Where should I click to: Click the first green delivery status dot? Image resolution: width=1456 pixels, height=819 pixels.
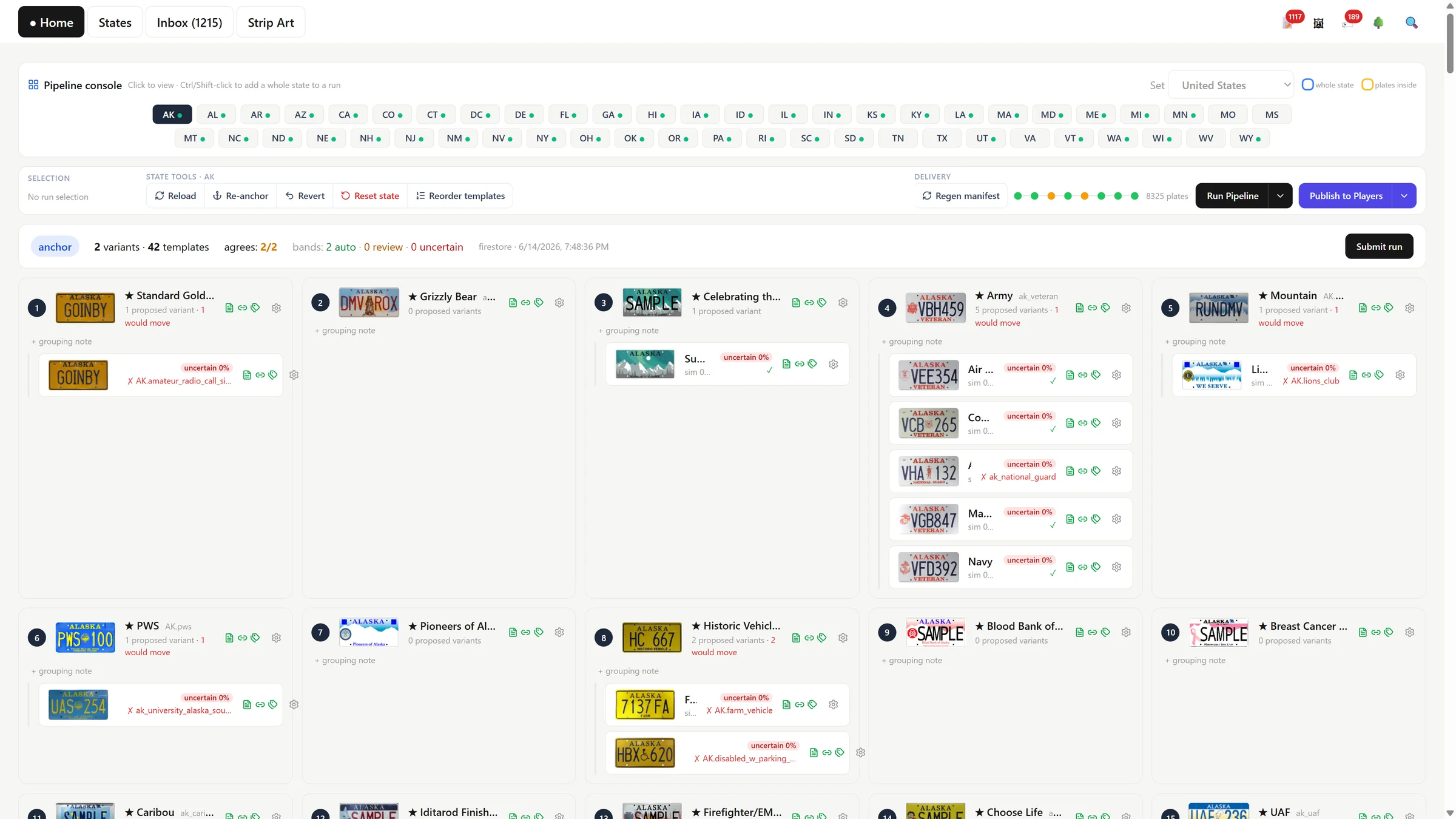pyautogui.click(x=1018, y=196)
